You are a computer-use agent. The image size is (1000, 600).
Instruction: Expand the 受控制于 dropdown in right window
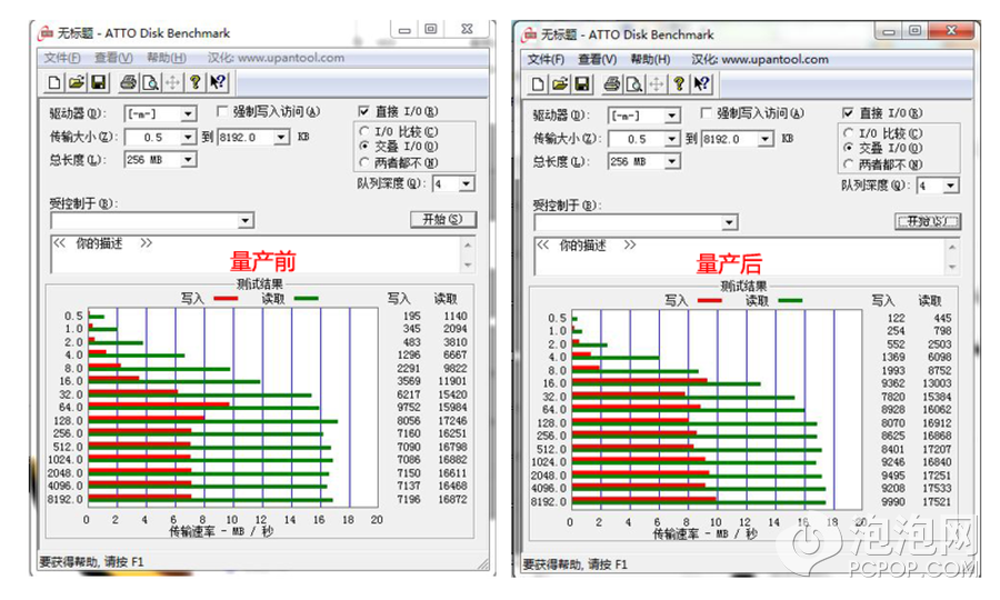click(730, 223)
